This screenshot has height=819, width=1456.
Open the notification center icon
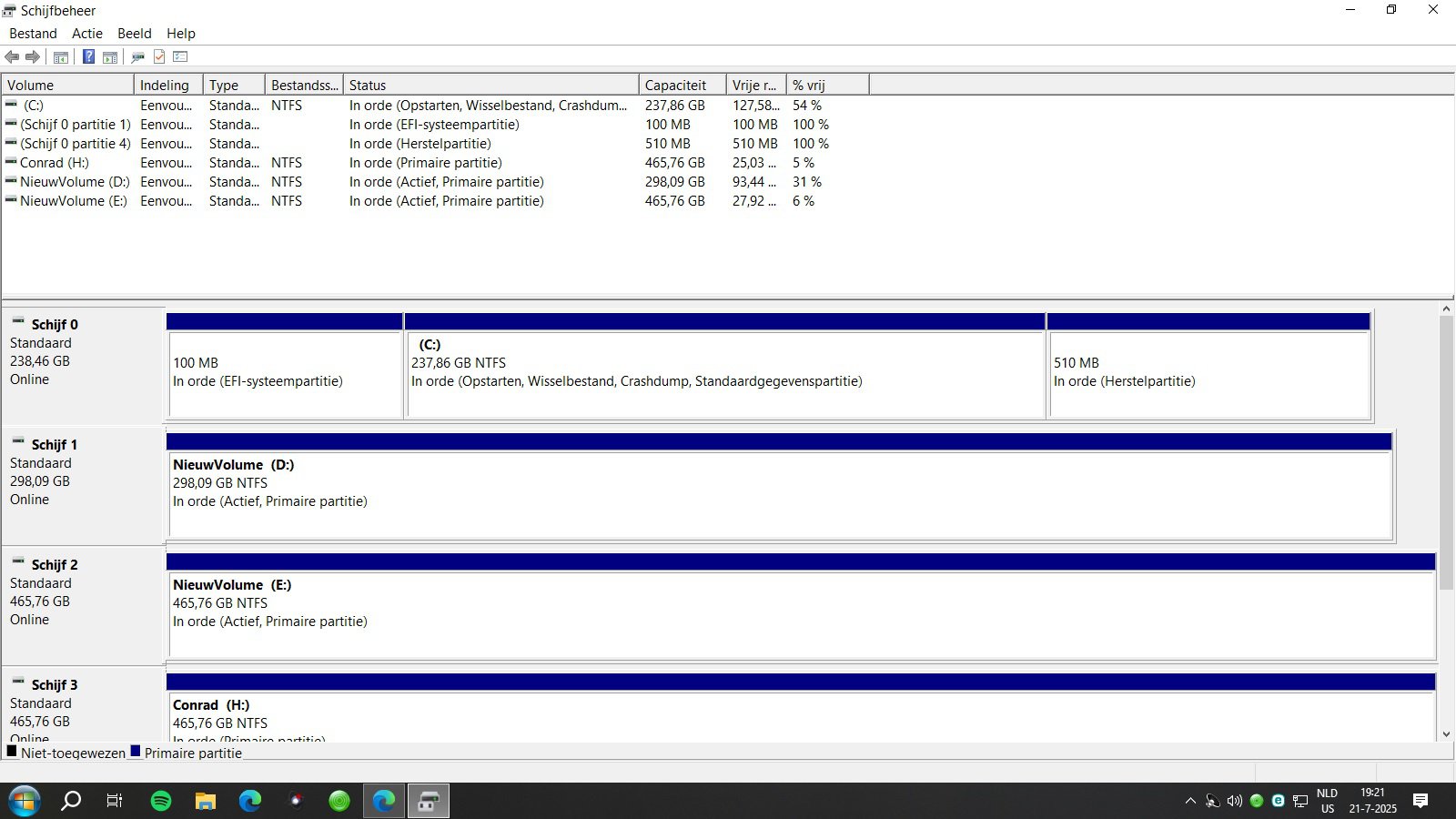click(x=1421, y=801)
